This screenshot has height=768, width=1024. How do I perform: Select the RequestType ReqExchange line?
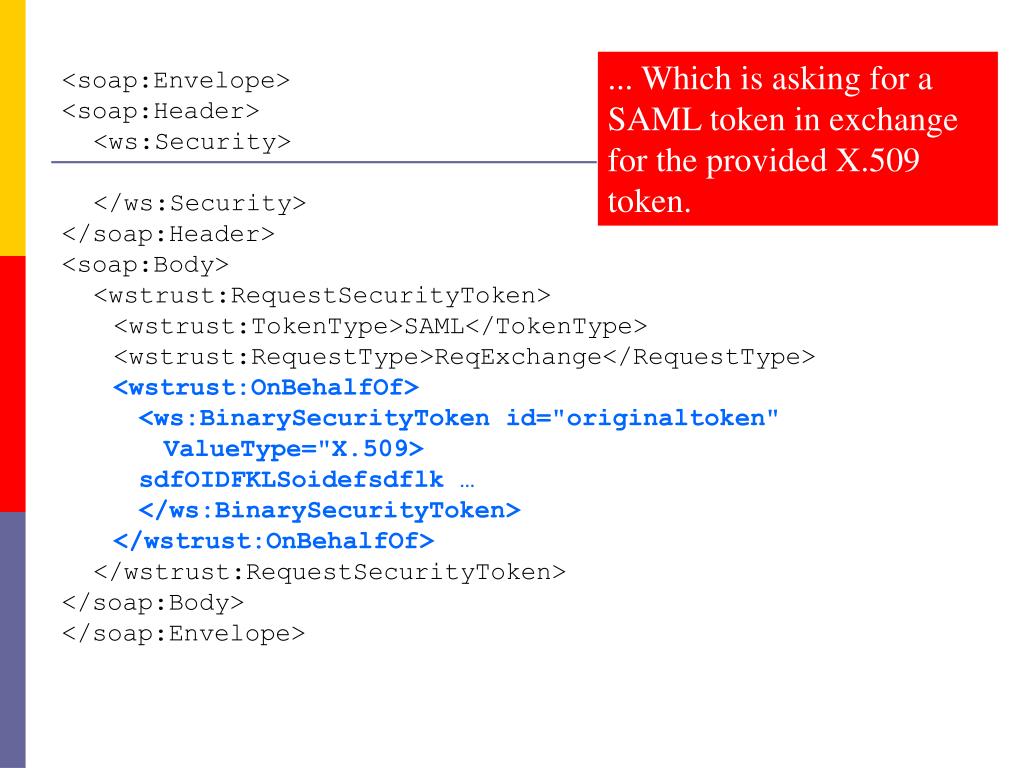[464, 357]
